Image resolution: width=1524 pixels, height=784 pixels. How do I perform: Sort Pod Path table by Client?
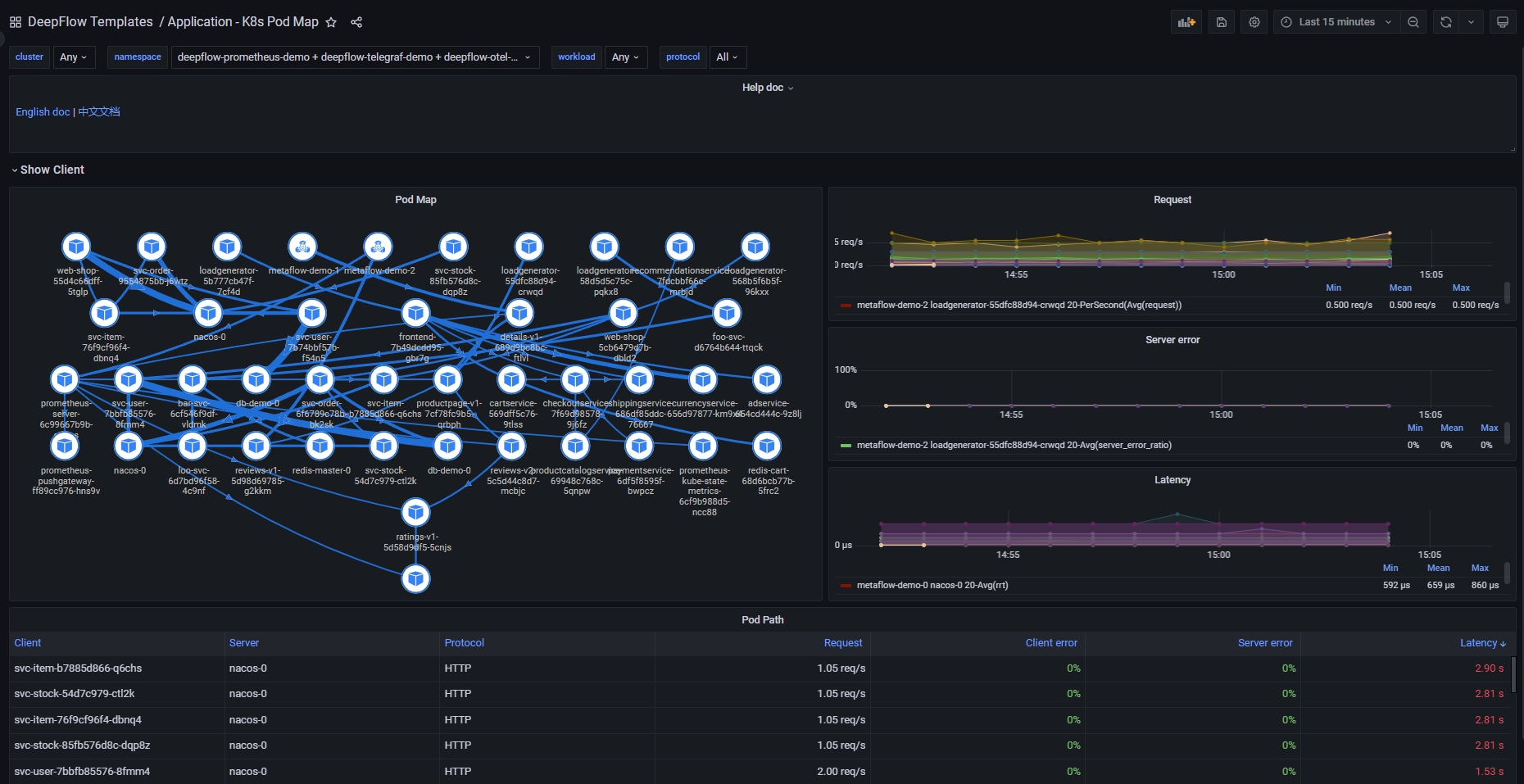27,643
